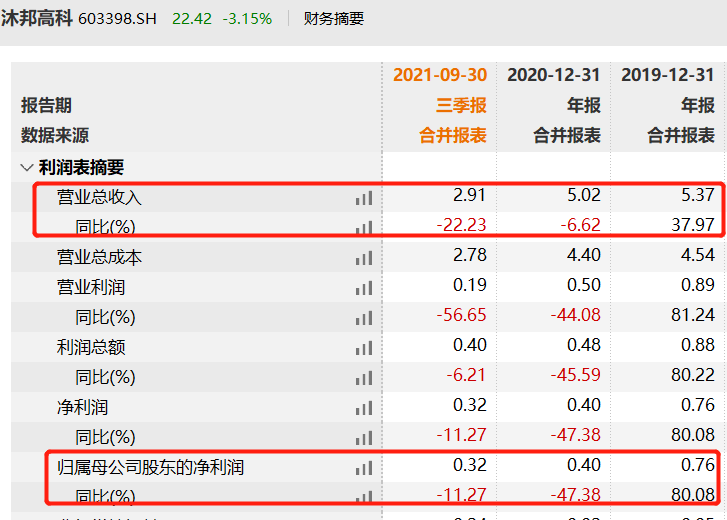Click the 净利润 row label

point(83,407)
